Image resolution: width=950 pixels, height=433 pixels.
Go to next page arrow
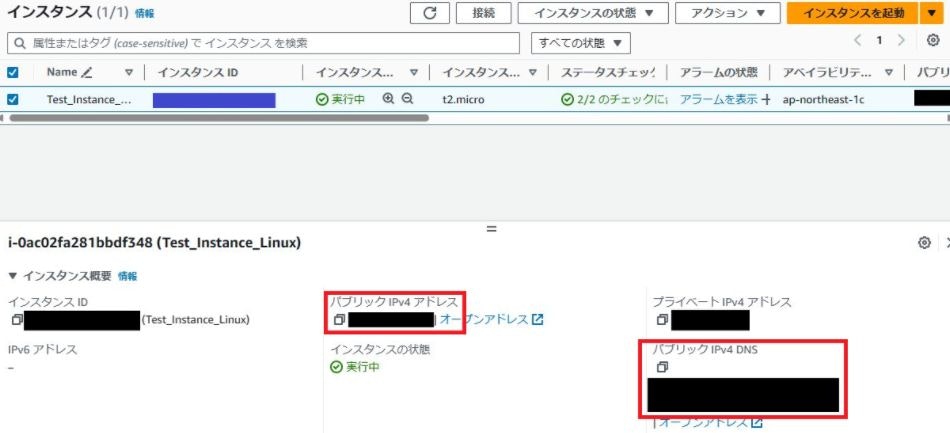coord(901,41)
